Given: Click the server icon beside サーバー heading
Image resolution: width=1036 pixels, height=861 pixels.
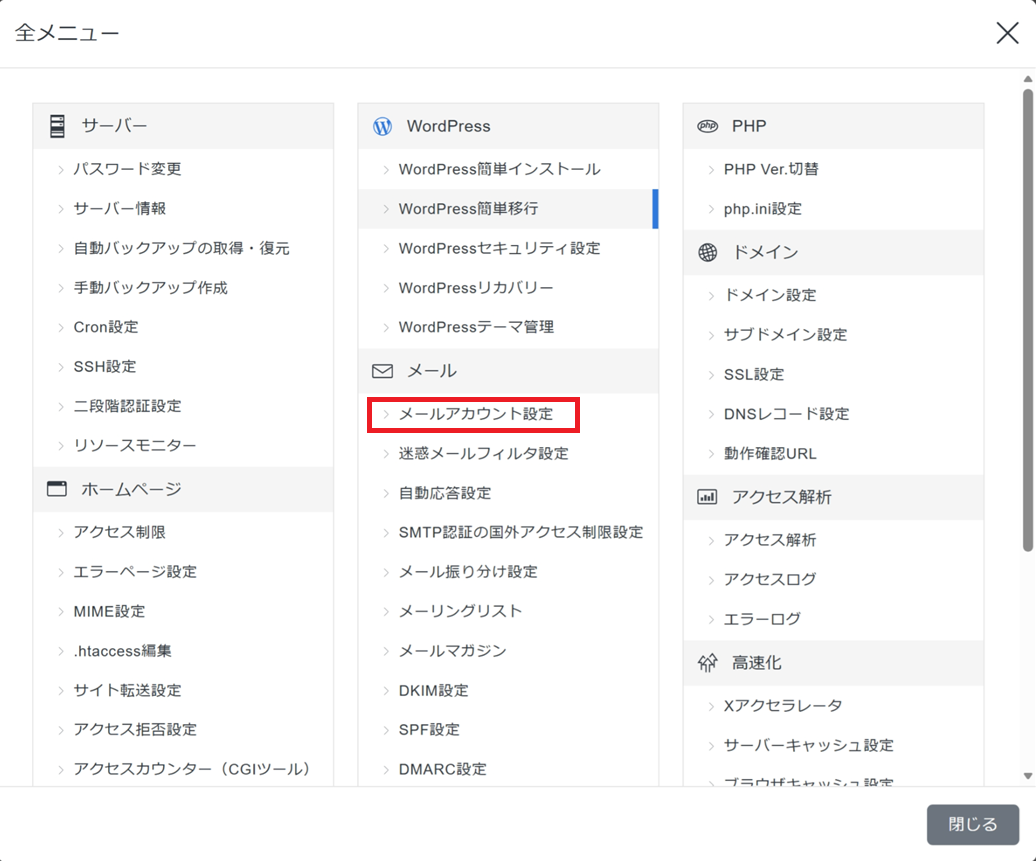Looking at the screenshot, I should click(57, 126).
